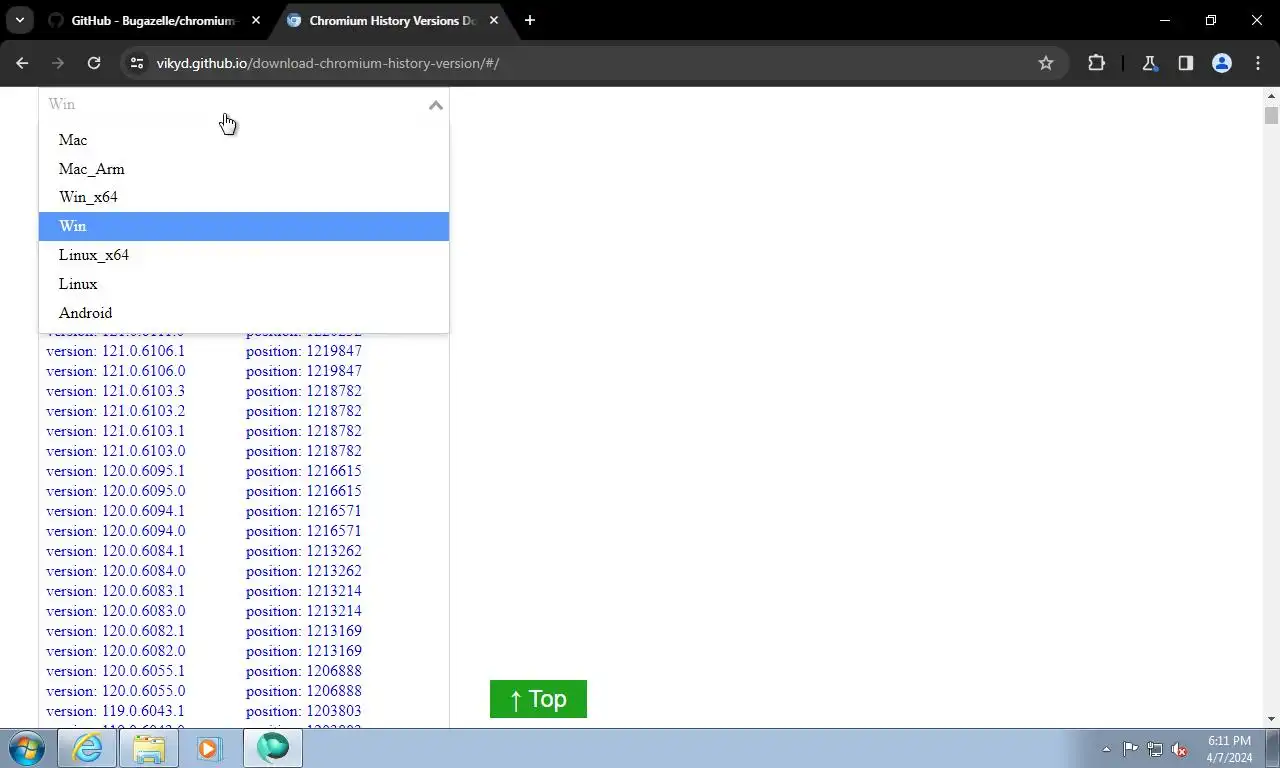This screenshot has height=768, width=1280.
Task: Open version 120.0.6094.0 link
Action: (x=115, y=531)
